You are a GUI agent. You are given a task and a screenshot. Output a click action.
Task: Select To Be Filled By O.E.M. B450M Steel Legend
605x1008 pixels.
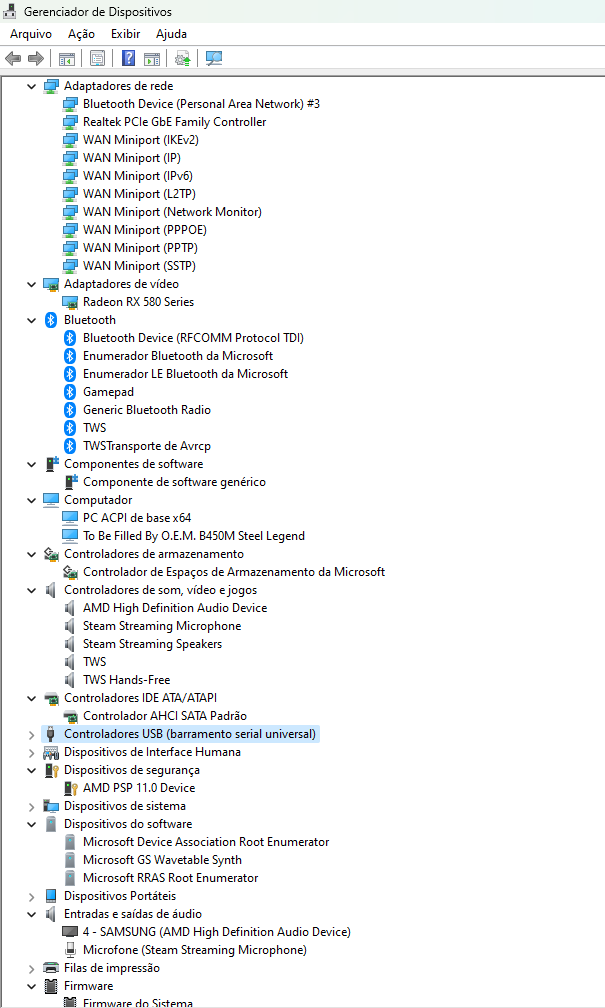194,536
